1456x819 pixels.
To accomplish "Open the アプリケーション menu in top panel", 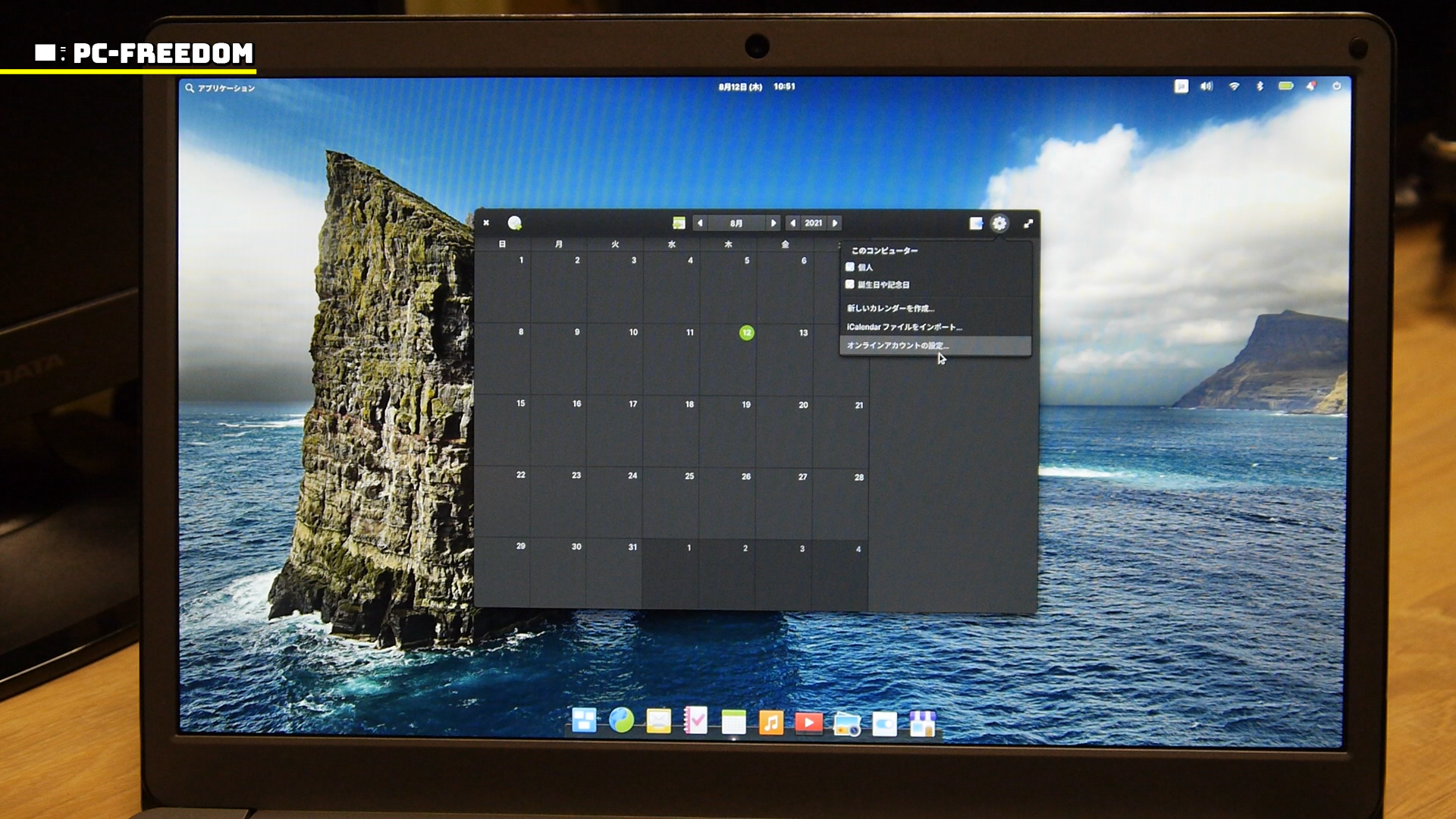I will pyautogui.click(x=220, y=88).
